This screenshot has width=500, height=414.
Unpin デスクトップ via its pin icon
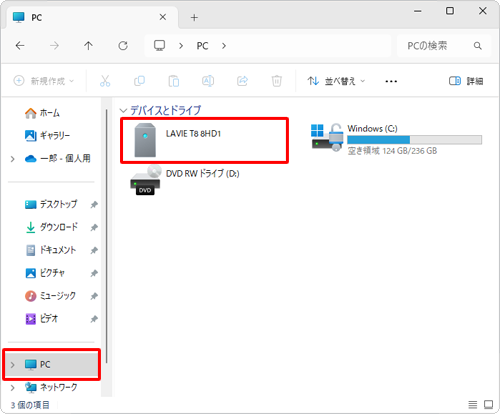point(94,204)
